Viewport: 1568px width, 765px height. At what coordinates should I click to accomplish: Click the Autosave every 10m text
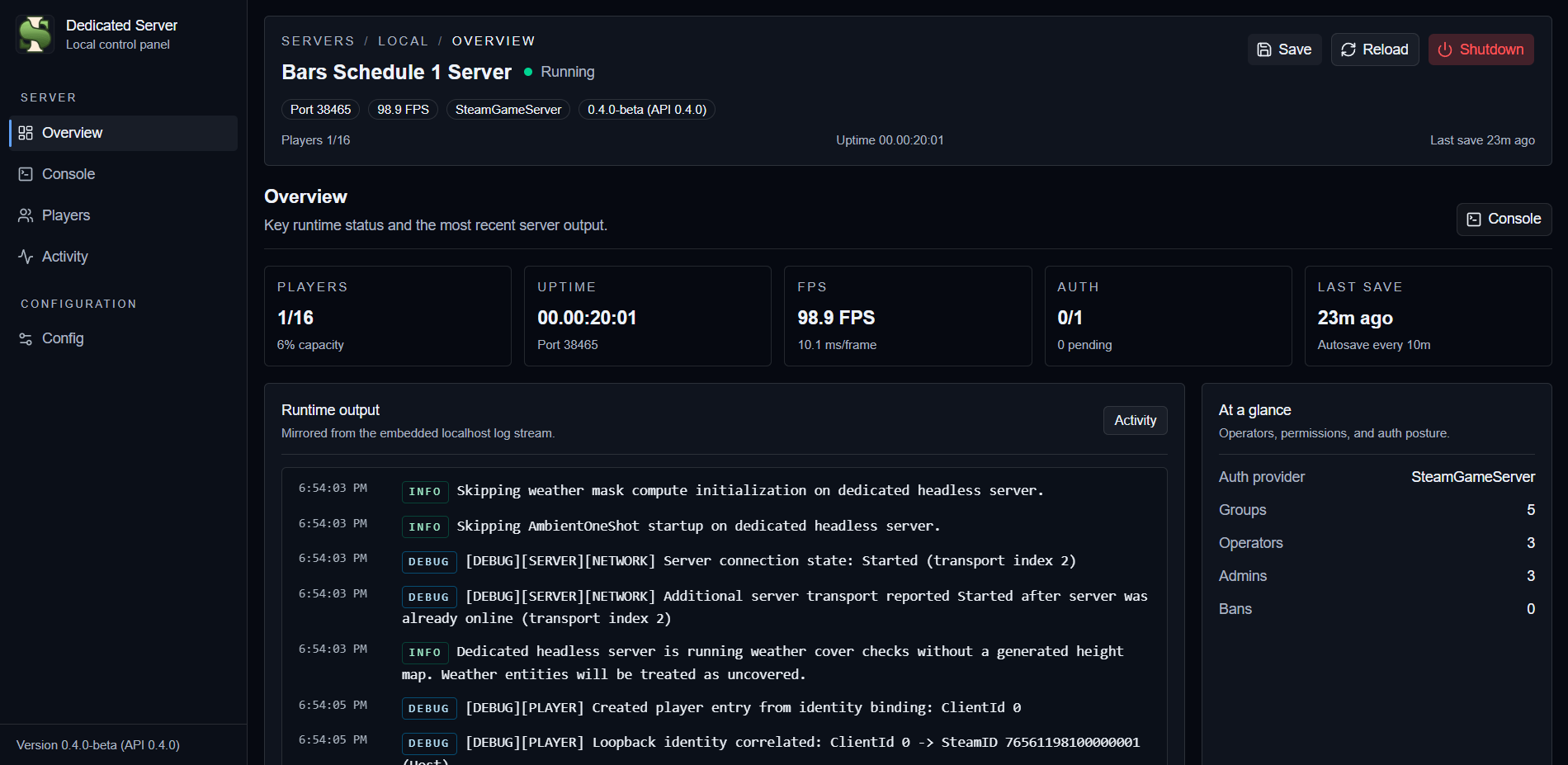1374,345
